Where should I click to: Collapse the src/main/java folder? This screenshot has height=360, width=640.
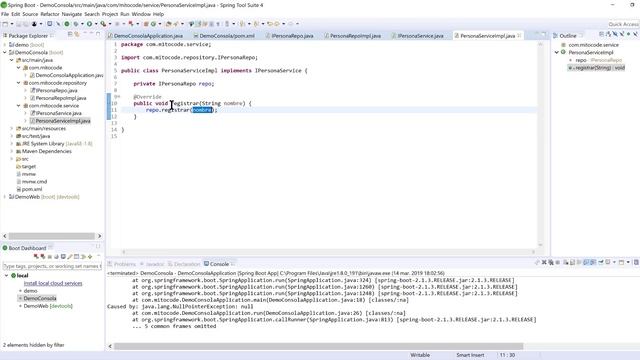click(x=11, y=60)
